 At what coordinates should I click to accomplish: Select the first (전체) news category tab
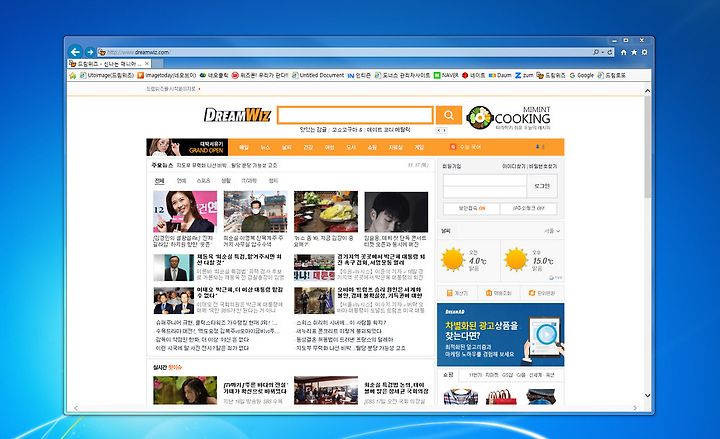[x=159, y=181]
